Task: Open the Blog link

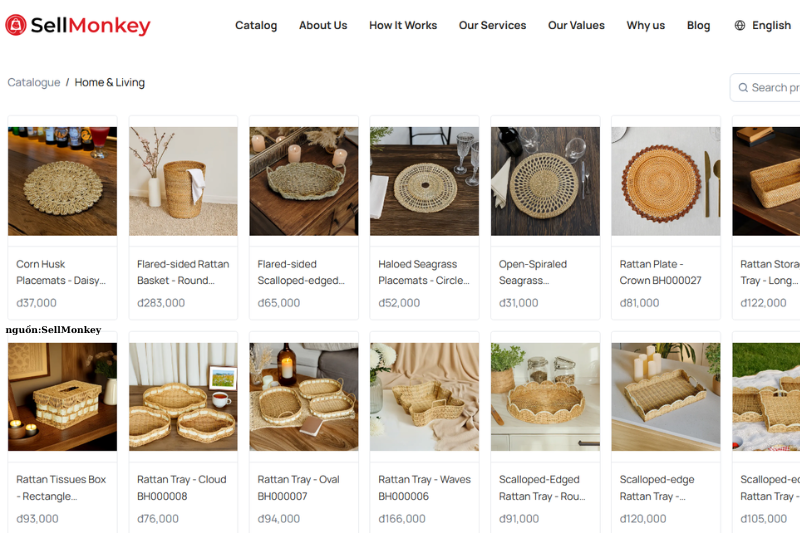Action: pyautogui.click(x=698, y=25)
